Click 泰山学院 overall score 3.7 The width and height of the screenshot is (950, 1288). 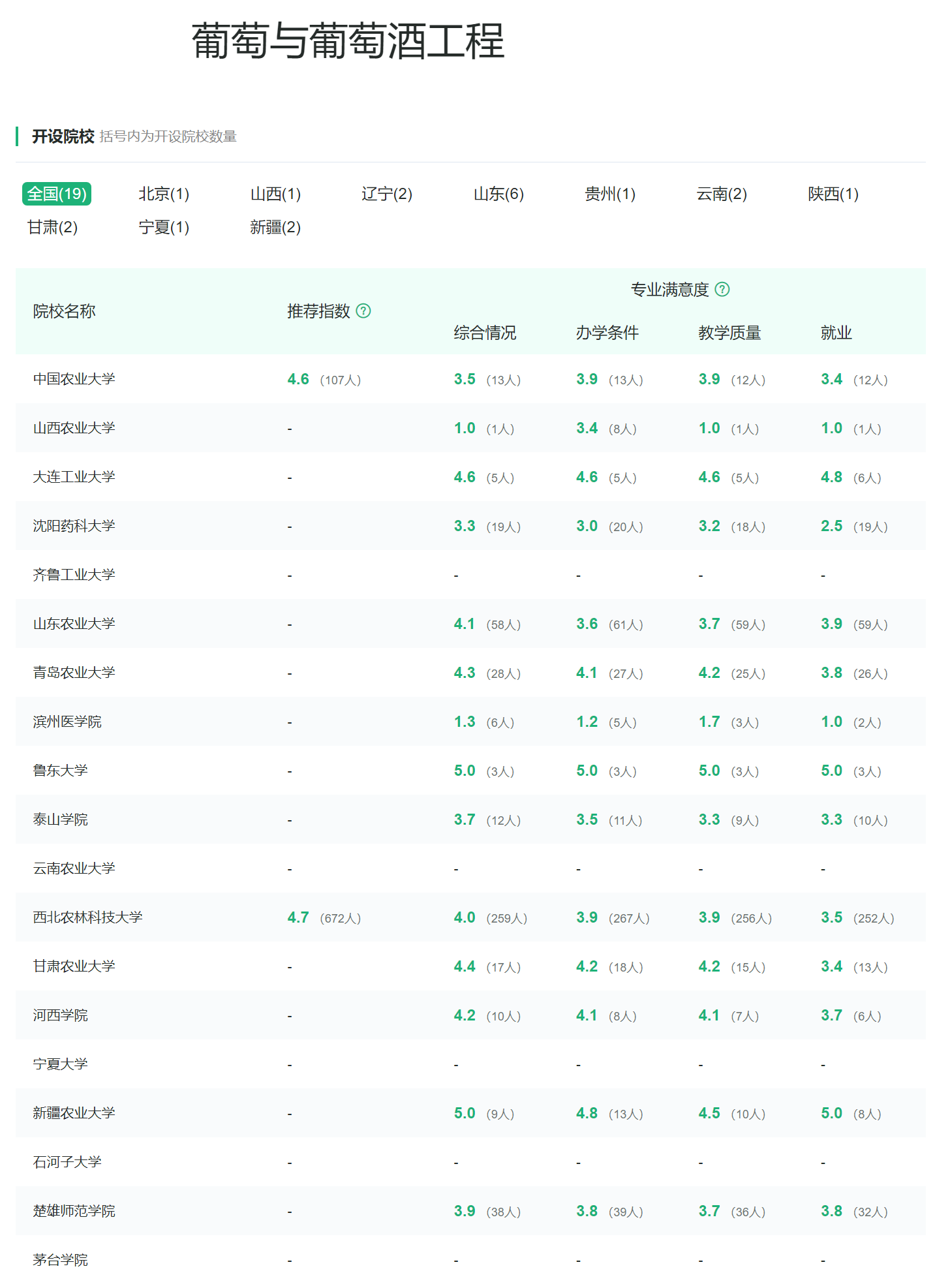point(465,820)
